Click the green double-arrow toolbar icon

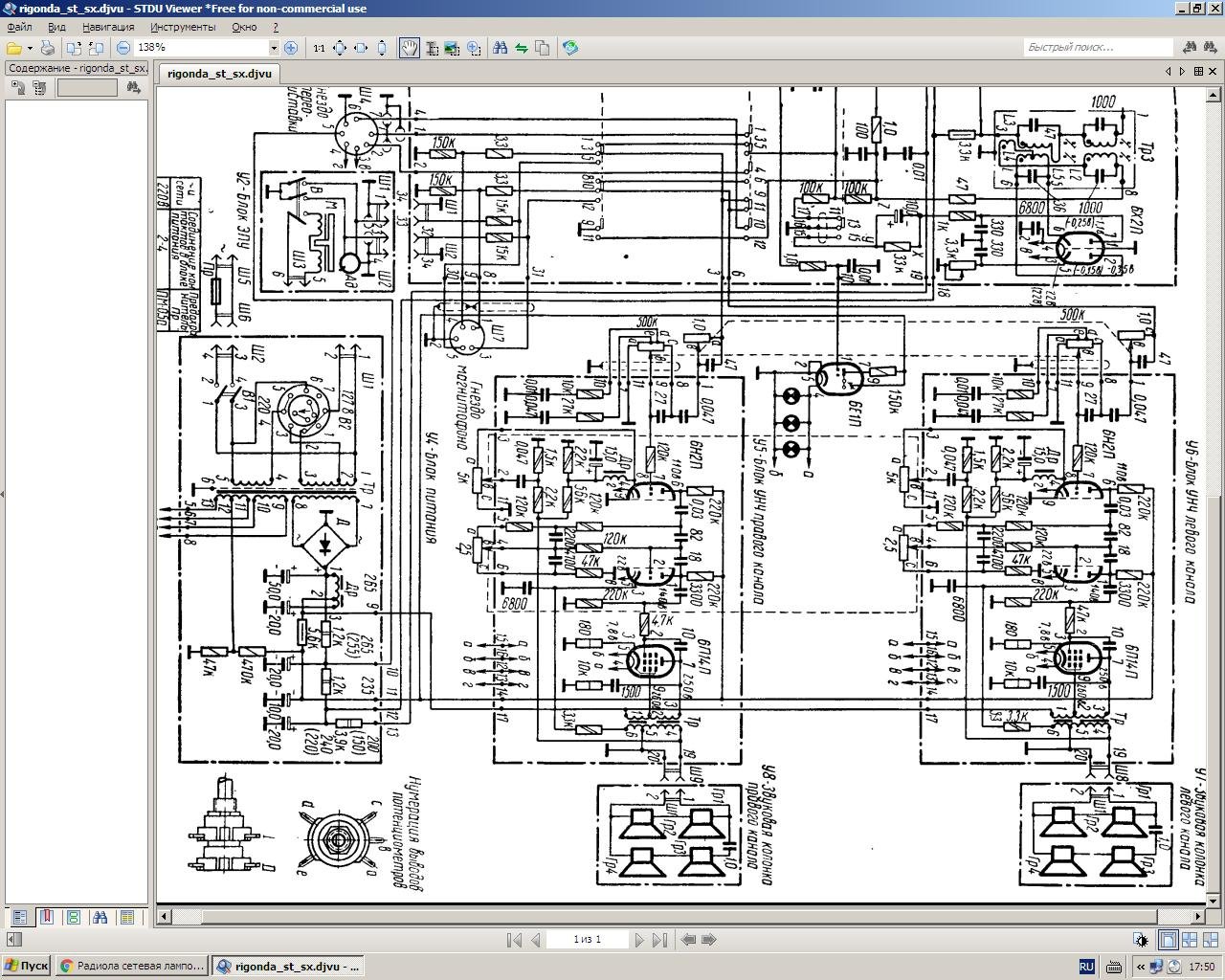point(522,48)
